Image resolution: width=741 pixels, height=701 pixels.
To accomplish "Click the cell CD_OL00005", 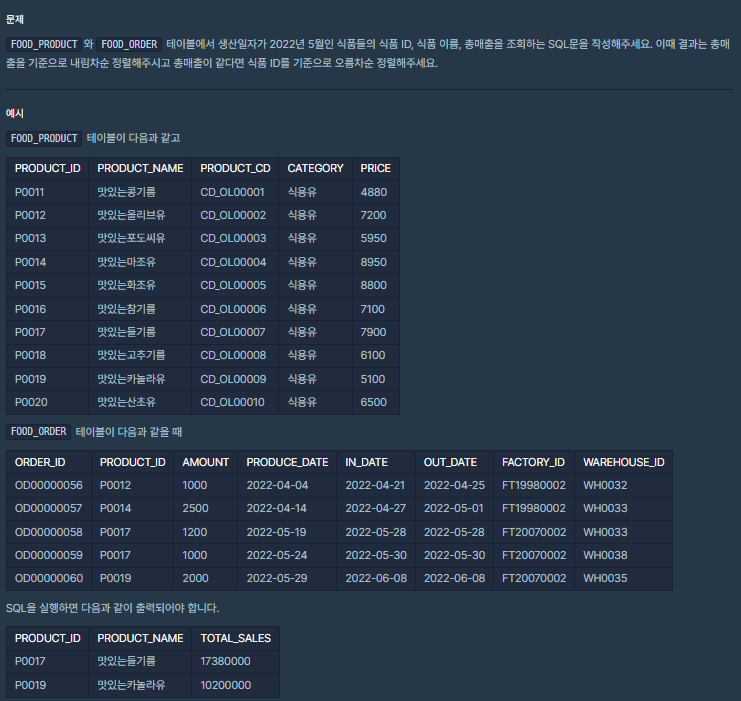I will (x=233, y=285).
